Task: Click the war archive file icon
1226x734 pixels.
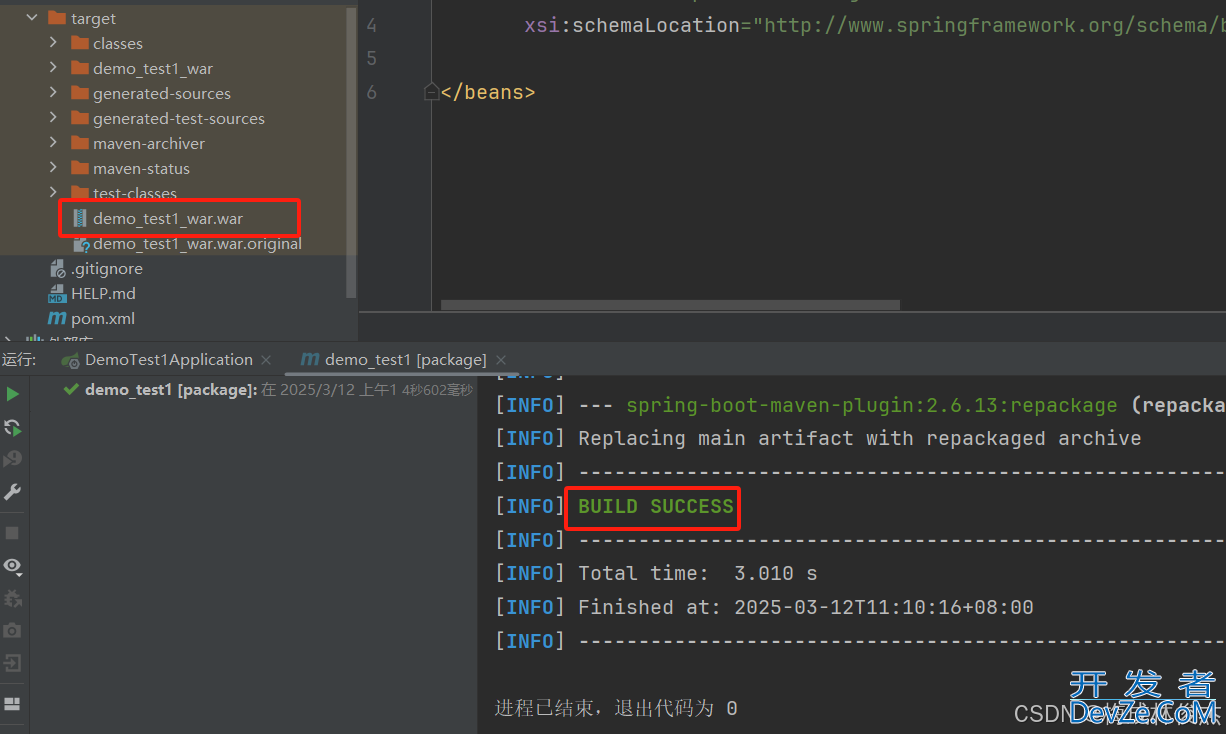Action: click(x=80, y=218)
